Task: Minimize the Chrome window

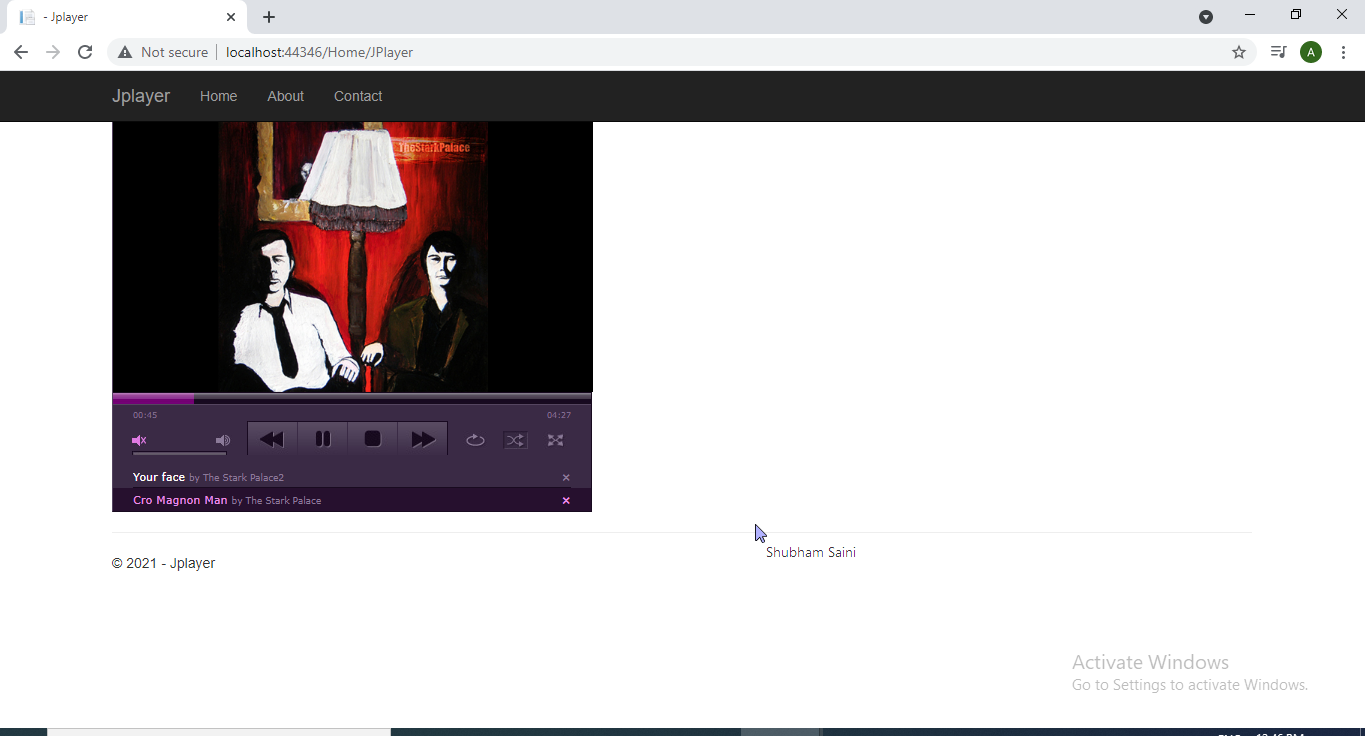Action: point(1250,15)
